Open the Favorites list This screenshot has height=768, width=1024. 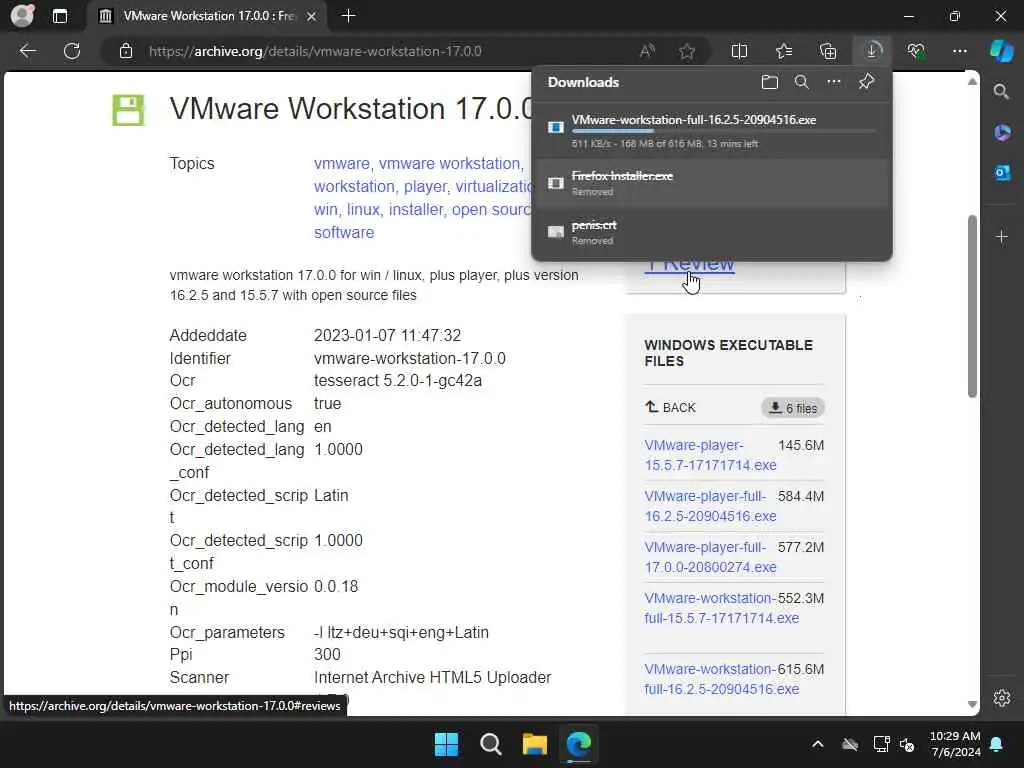point(784,51)
